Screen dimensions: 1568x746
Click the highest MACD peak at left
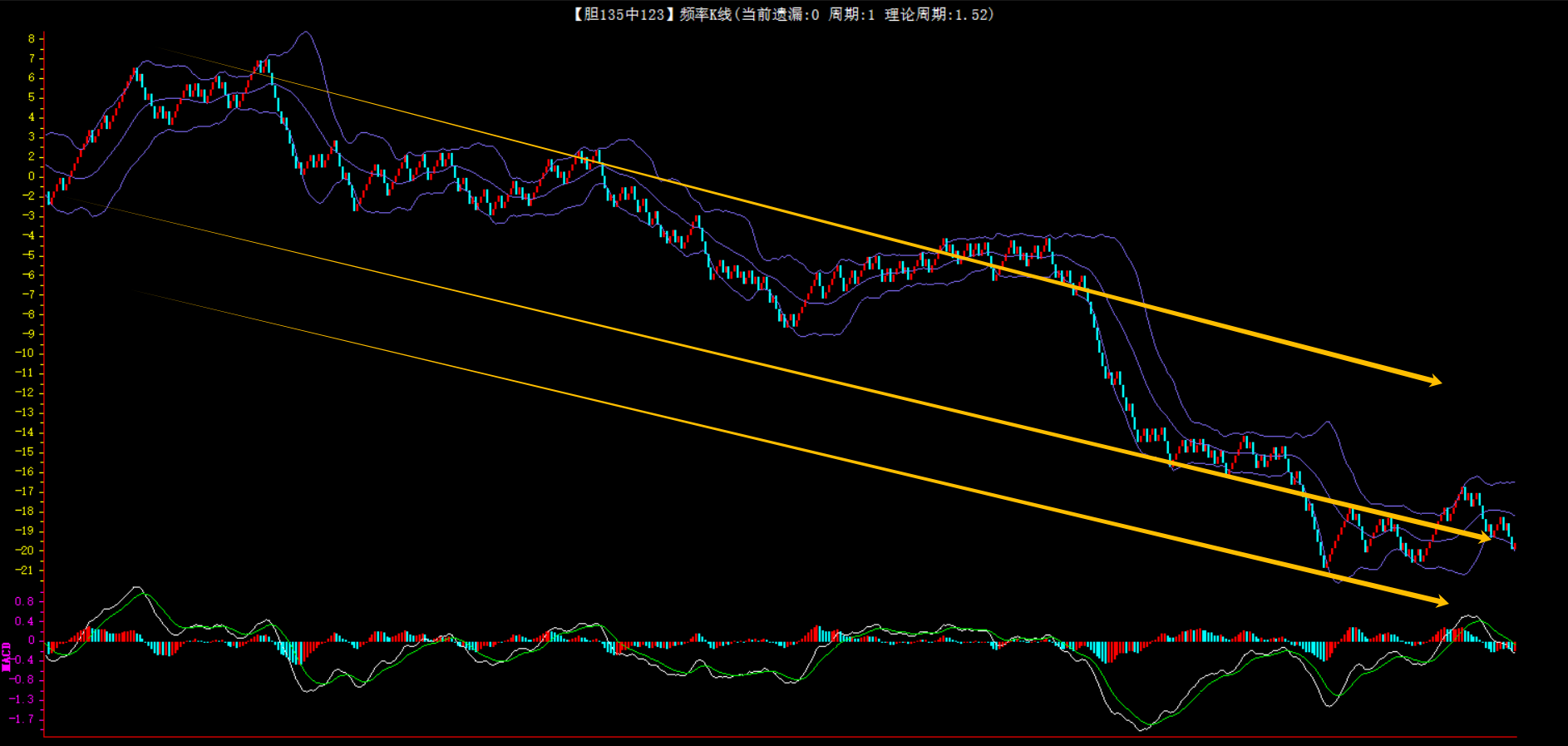coord(137,587)
